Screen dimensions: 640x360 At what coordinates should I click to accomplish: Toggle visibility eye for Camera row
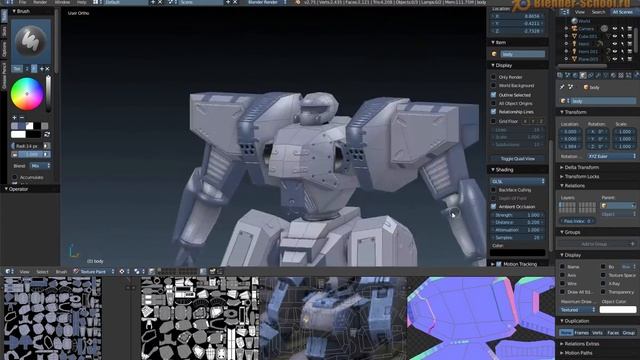coord(615,29)
